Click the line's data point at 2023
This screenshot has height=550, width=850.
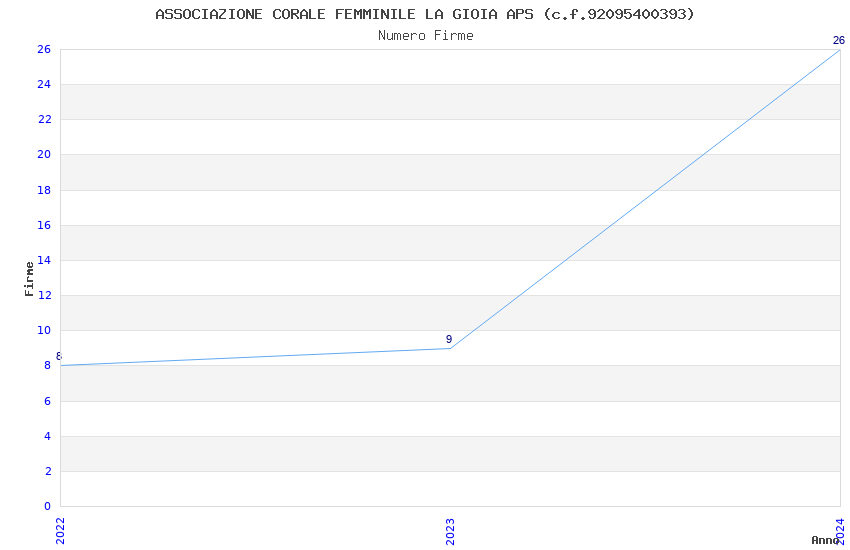coord(450,348)
